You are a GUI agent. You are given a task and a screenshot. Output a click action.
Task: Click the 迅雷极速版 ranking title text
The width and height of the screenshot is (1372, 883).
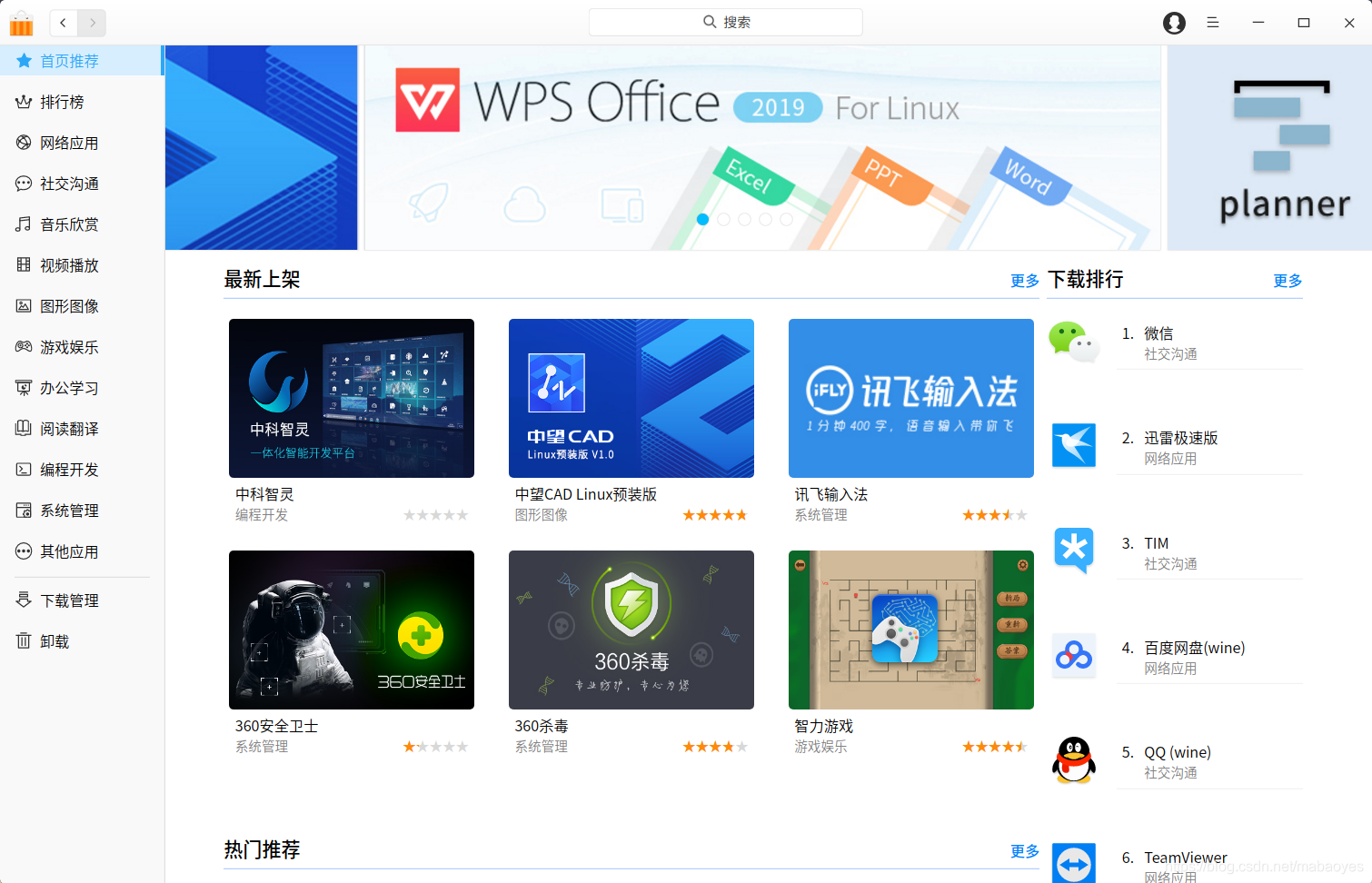(x=1181, y=438)
